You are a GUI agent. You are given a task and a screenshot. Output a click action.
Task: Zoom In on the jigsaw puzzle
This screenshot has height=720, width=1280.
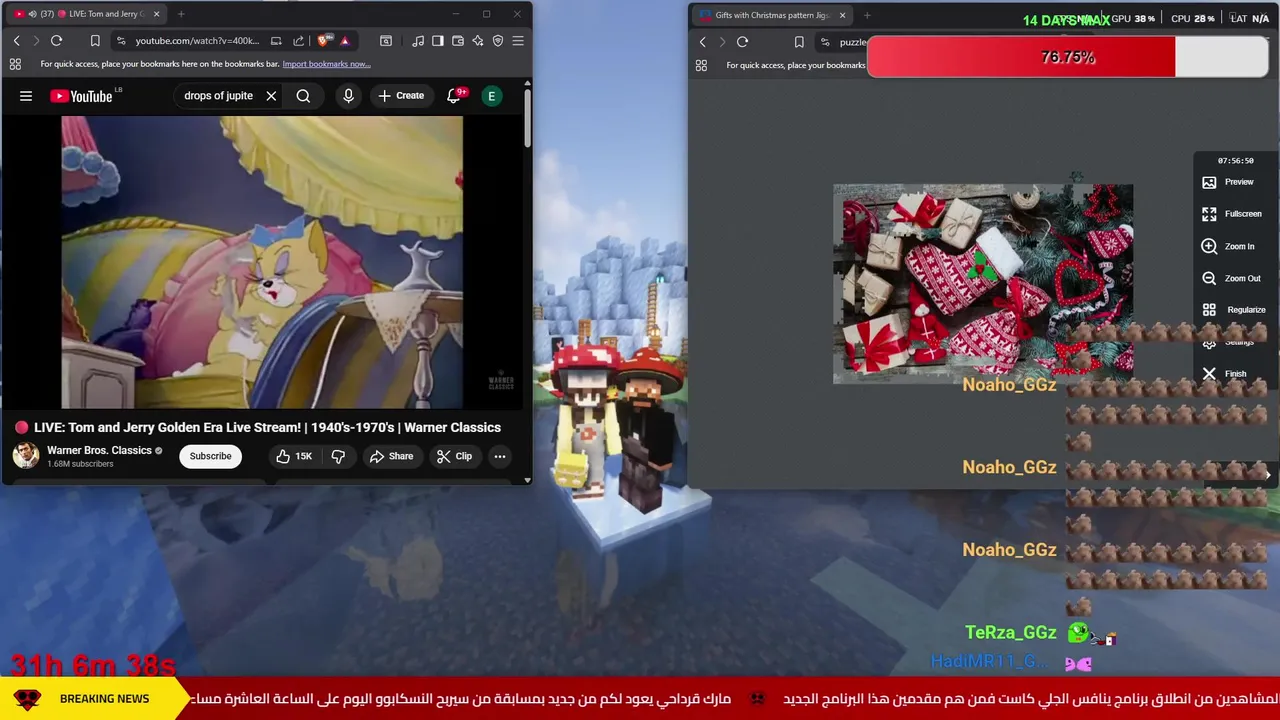pos(1229,246)
